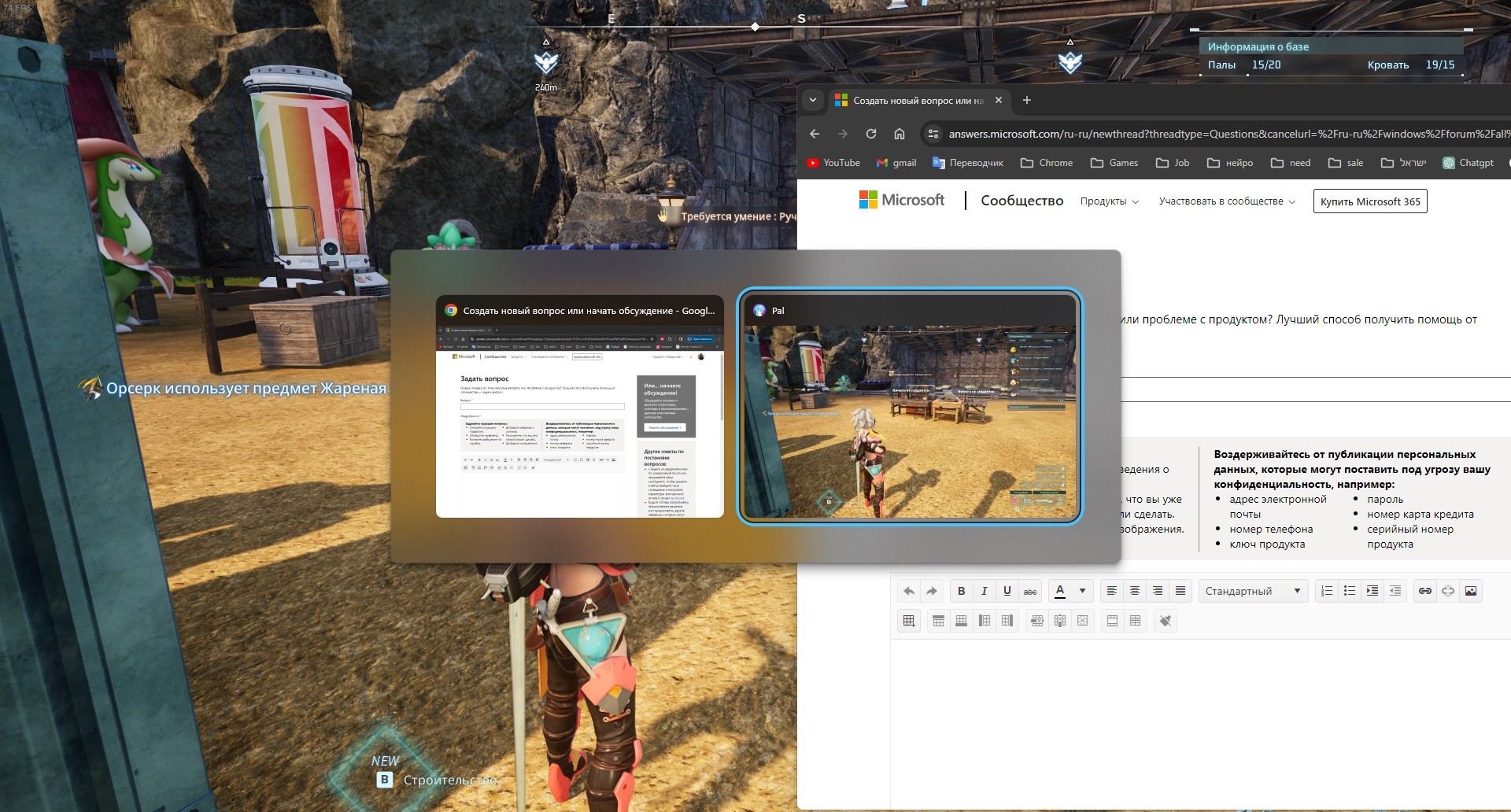Expand the Продукты menu
Screen dimensions: 1511x812
(1109, 201)
